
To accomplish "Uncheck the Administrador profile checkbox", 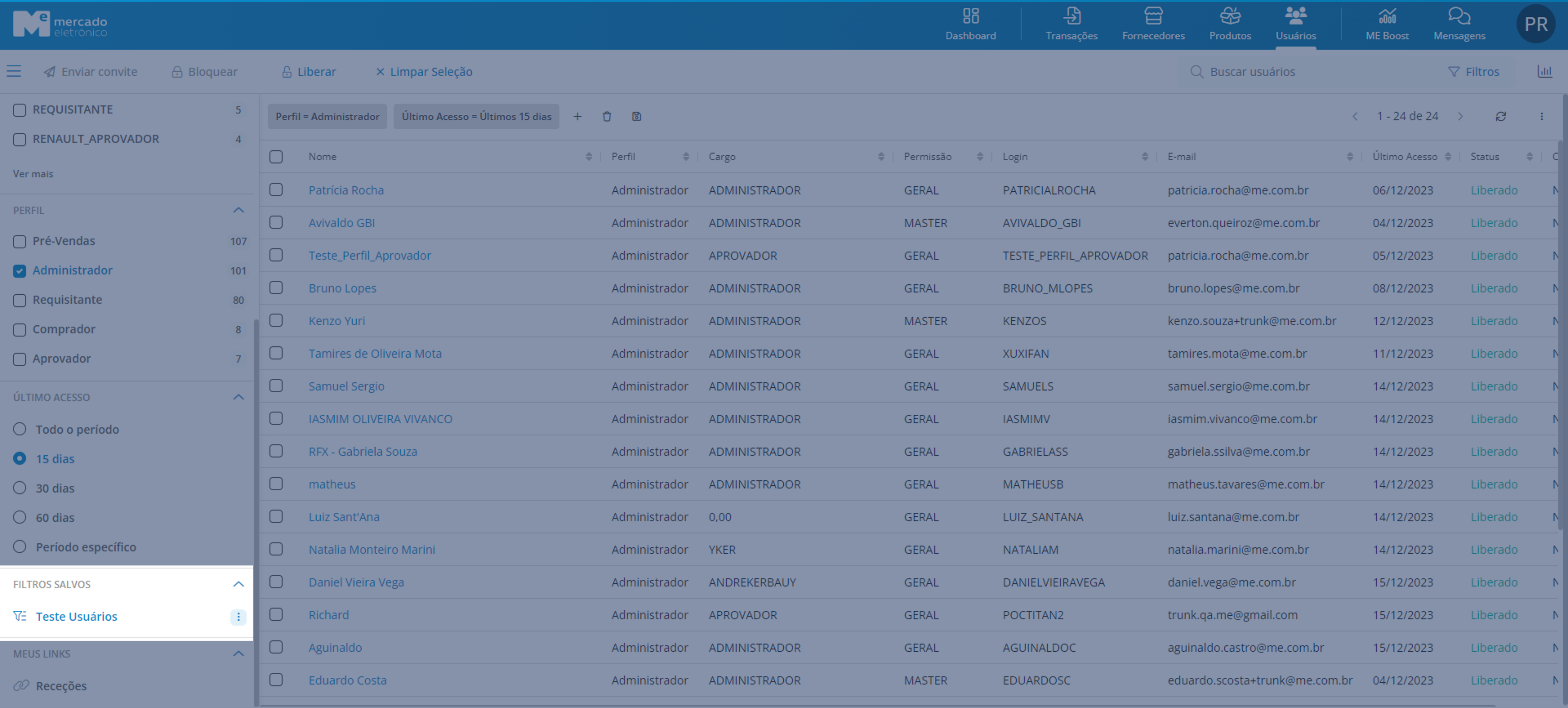I will 20,270.
